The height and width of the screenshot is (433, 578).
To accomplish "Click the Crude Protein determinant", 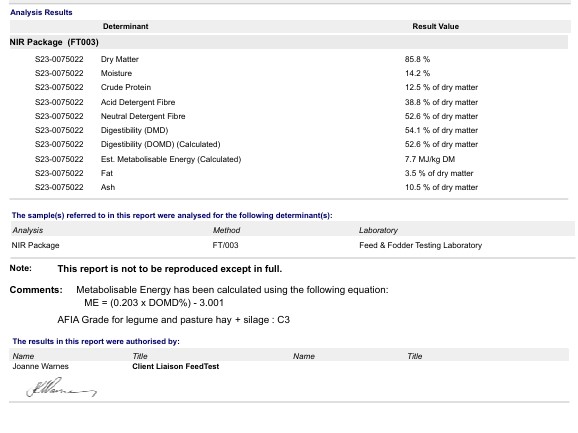I will pyautogui.click(x=126, y=87).
